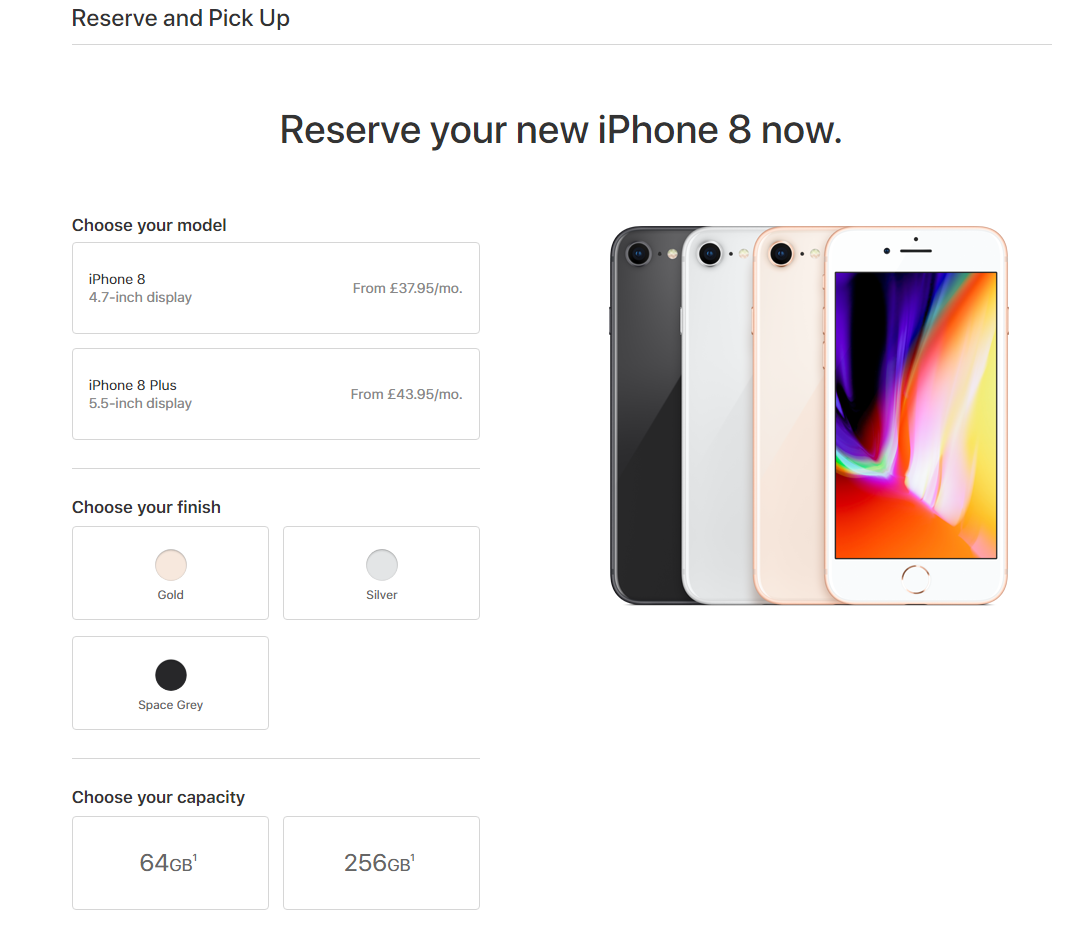Select the 256GB capacity option
The image size is (1088, 929).
(381, 863)
